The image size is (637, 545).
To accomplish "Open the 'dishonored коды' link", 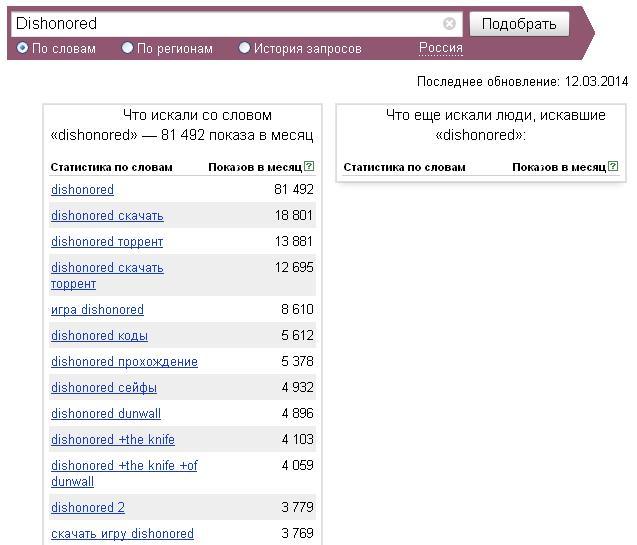I will pos(100,335).
